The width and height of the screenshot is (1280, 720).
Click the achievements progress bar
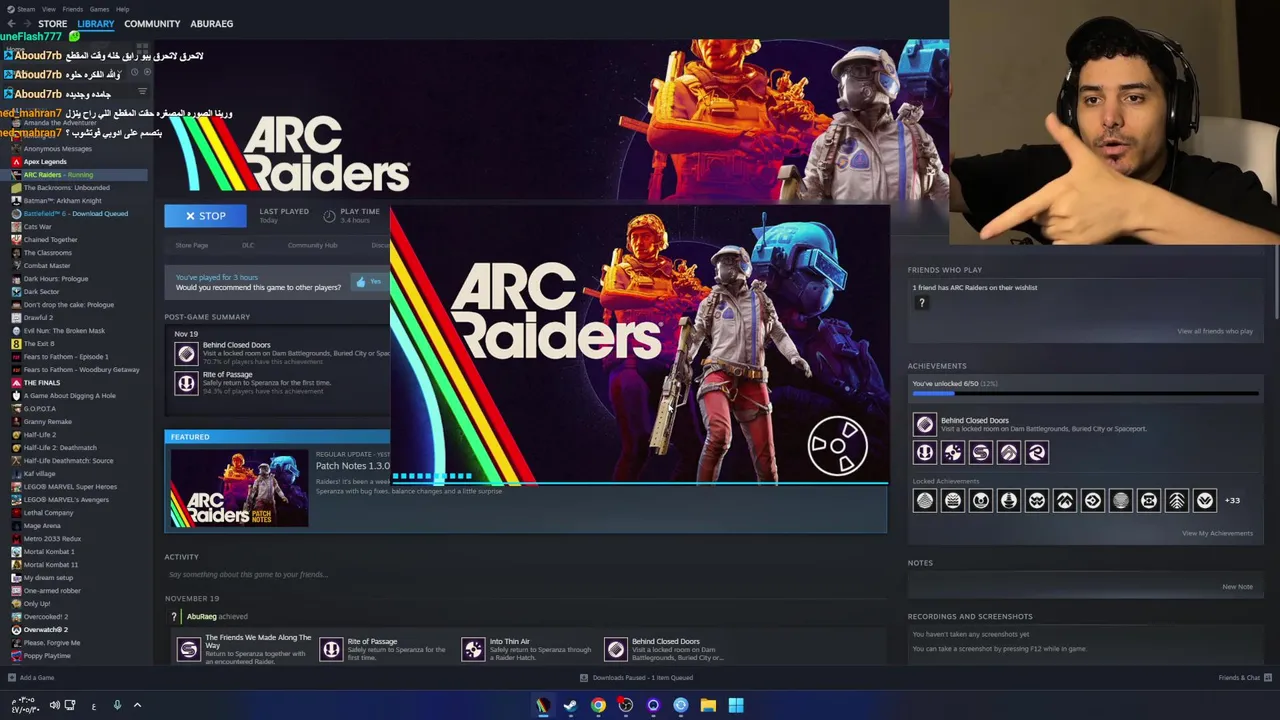(x=1085, y=394)
